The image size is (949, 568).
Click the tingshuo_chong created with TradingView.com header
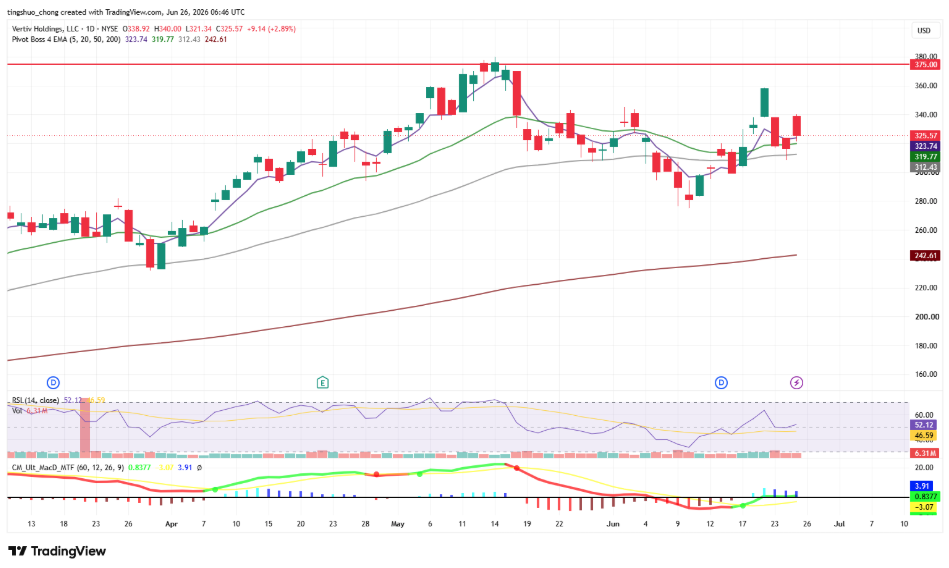pos(126,12)
